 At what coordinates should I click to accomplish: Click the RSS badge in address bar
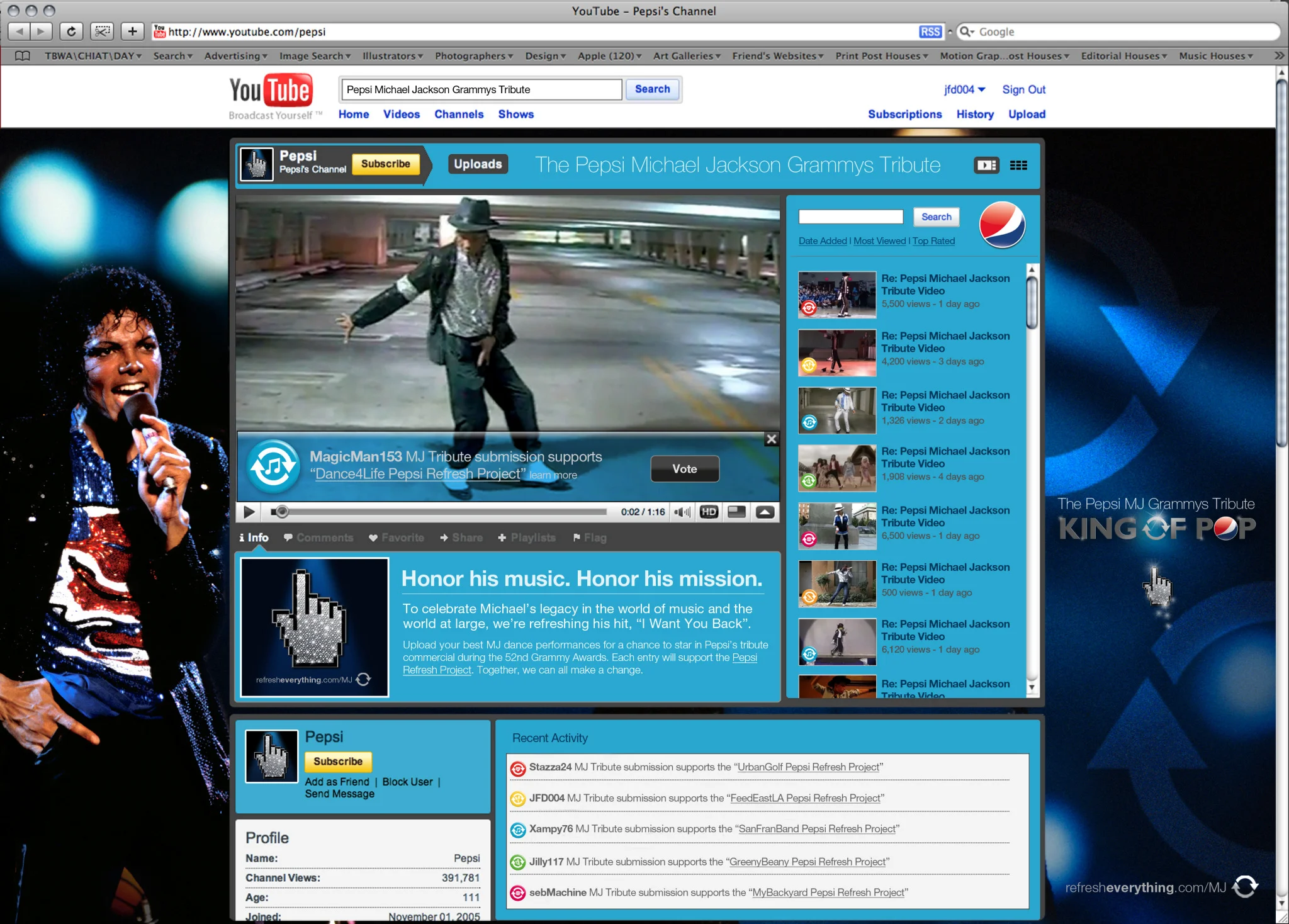click(930, 31)
